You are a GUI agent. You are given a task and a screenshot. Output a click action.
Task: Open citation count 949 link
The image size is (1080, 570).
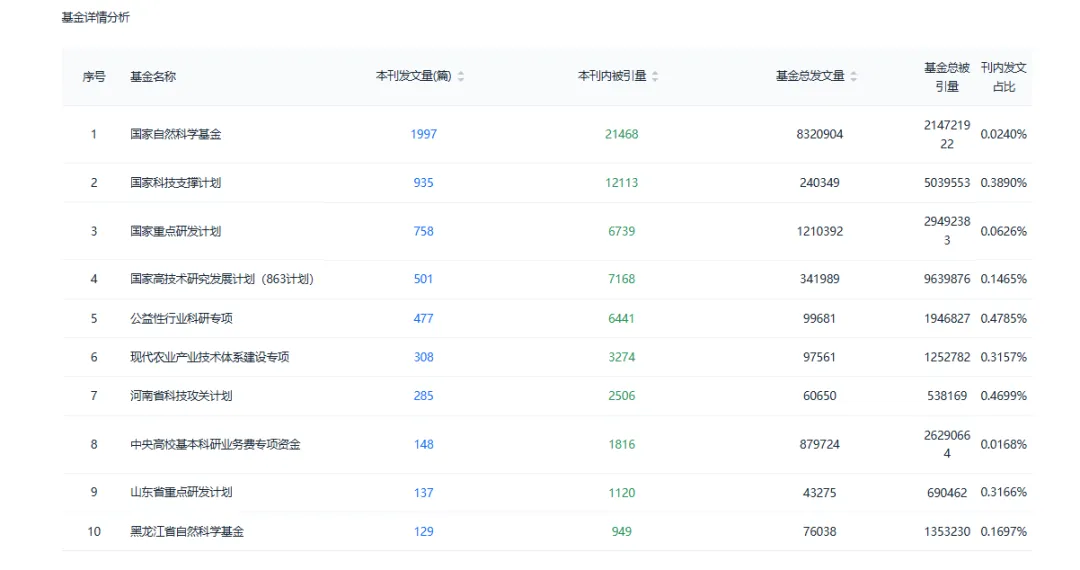click(622, 531)
